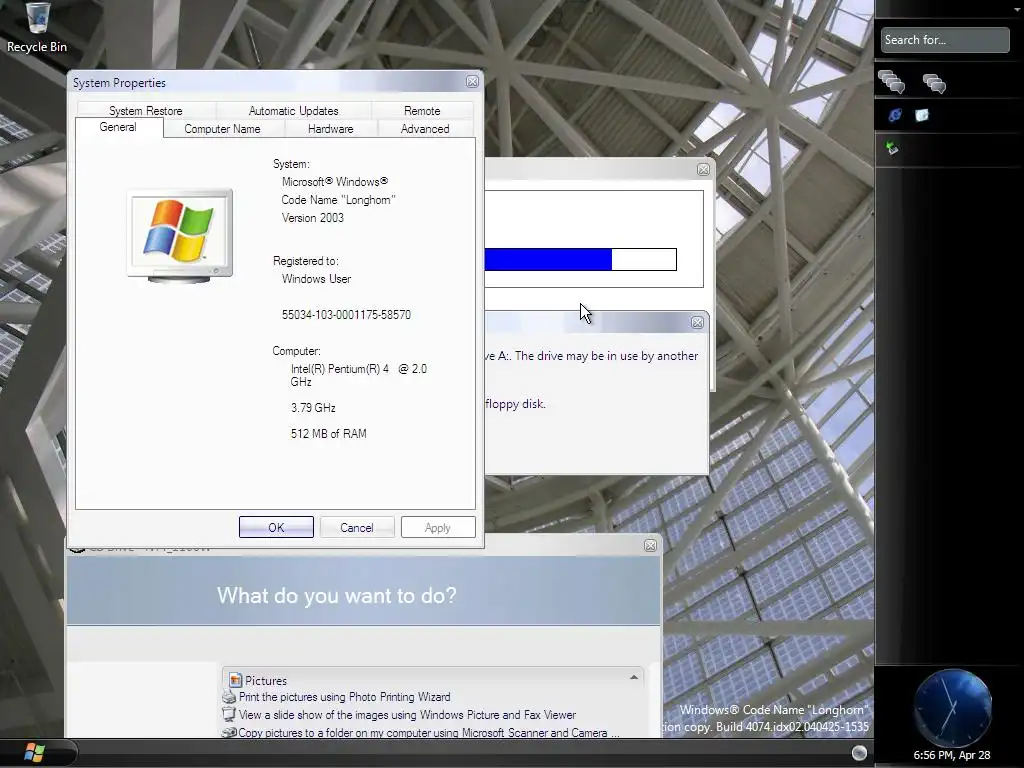Click the three-bubble chat icon in sidebar

click(x=934, y=83)
